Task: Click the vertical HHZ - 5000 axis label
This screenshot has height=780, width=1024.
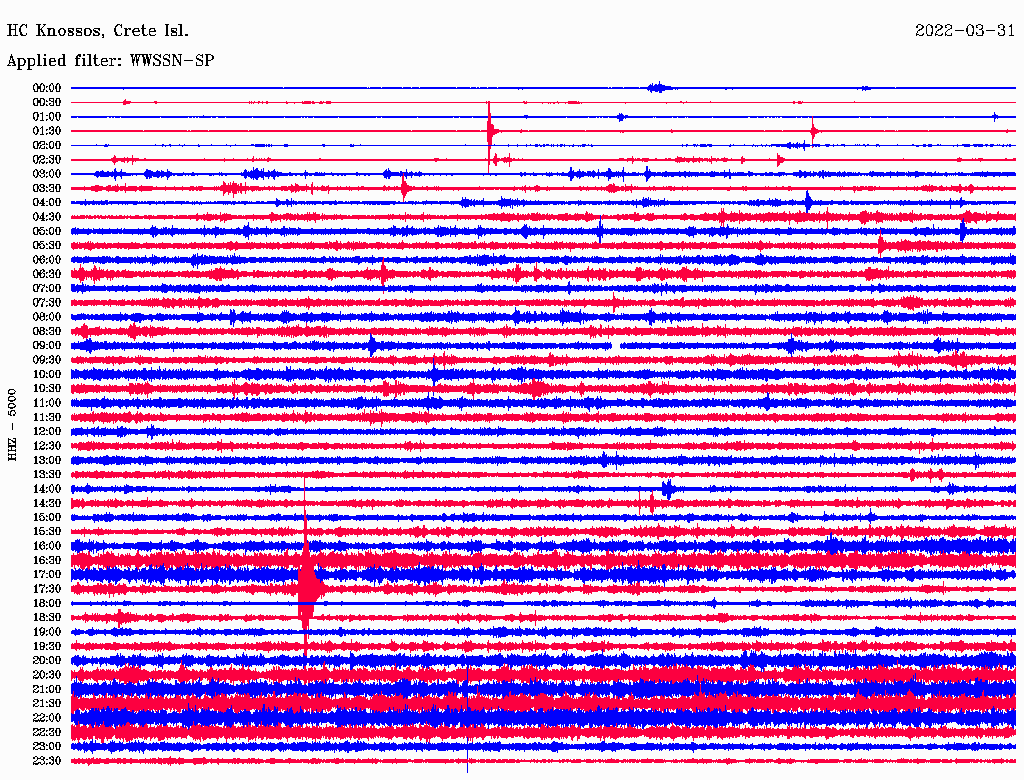Action: point(12,424)
